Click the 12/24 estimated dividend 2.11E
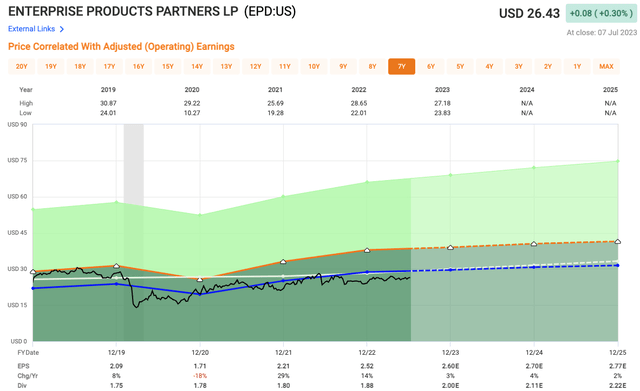The image size is (640, 391). tap(534, 386)
